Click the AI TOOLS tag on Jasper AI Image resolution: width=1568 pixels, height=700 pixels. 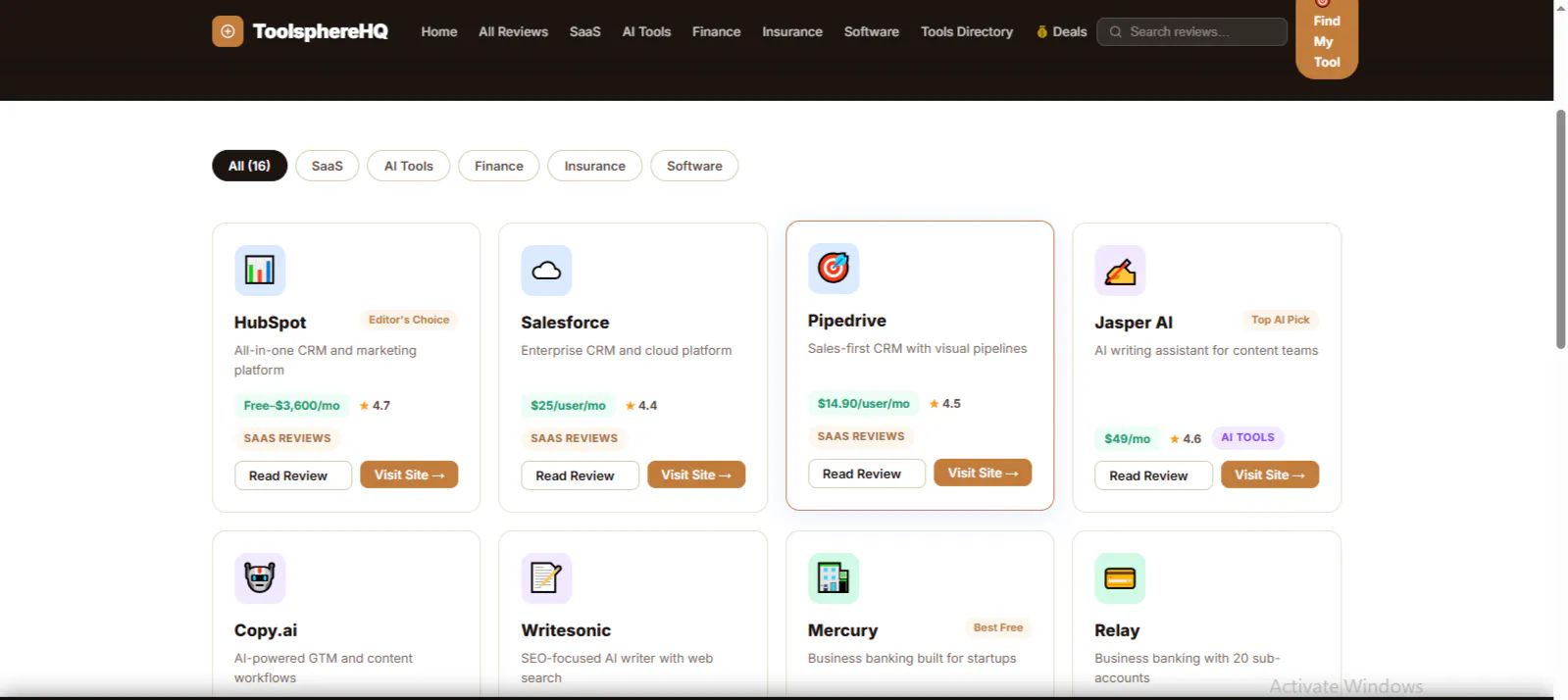[x=1247, y=437]
